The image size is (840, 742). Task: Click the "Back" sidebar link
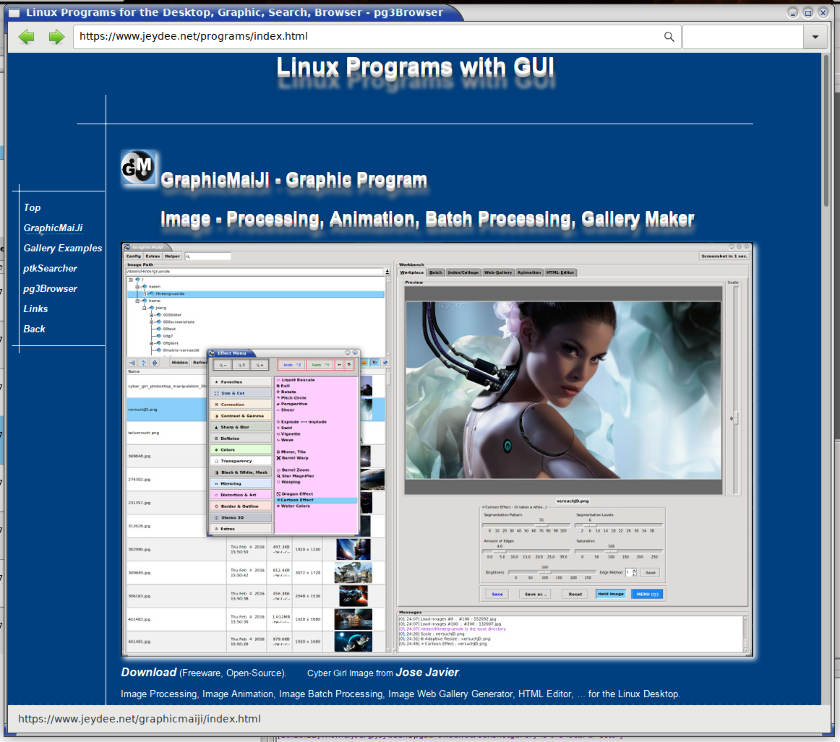point(34,329)
